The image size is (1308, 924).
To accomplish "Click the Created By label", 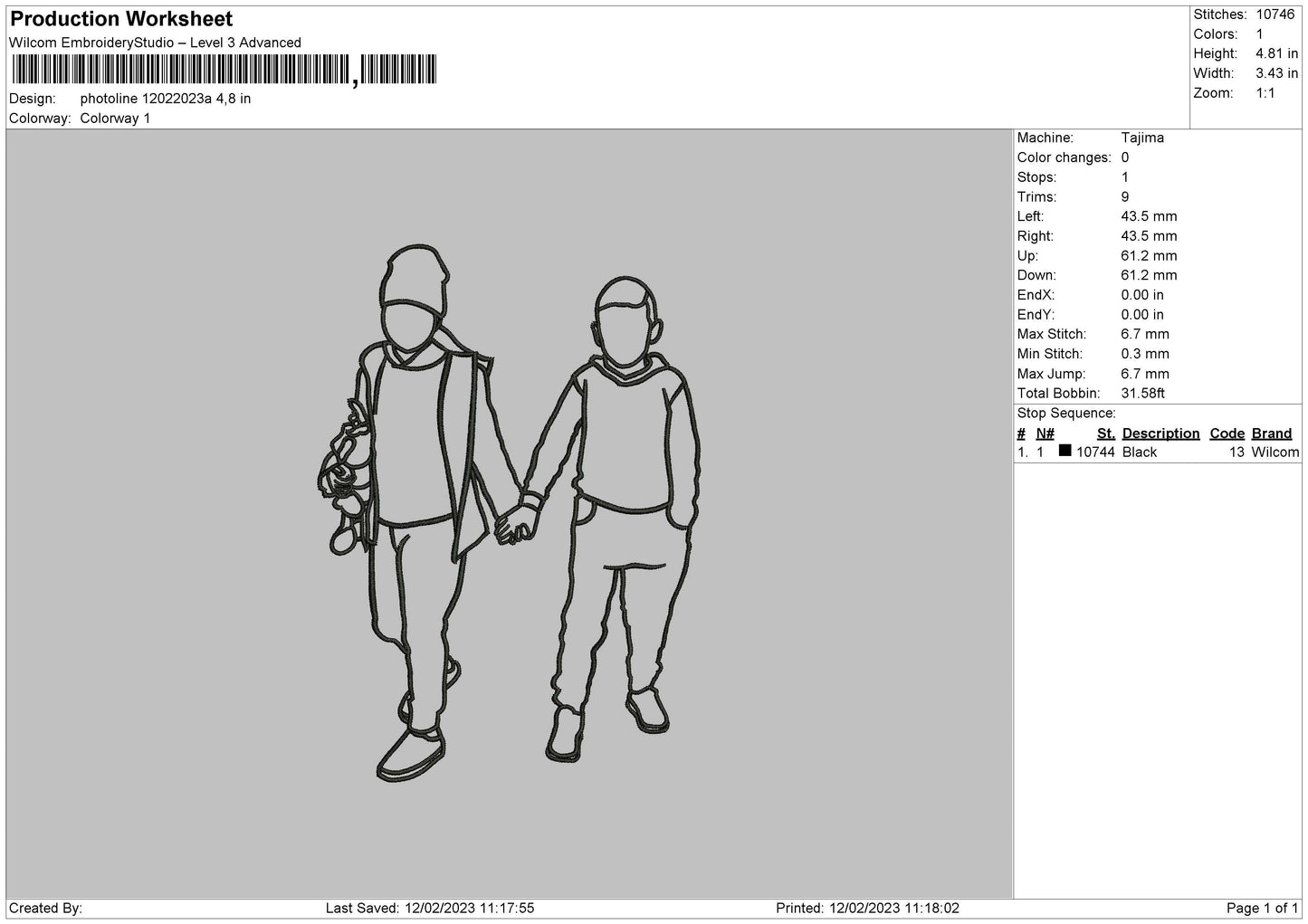I will click(45, 908).
